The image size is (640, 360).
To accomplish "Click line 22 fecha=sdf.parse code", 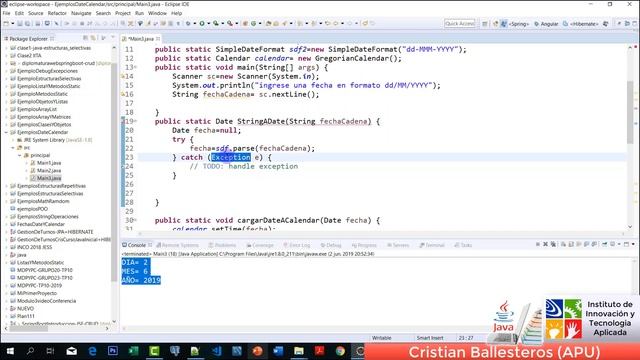I will click(252, 149).
